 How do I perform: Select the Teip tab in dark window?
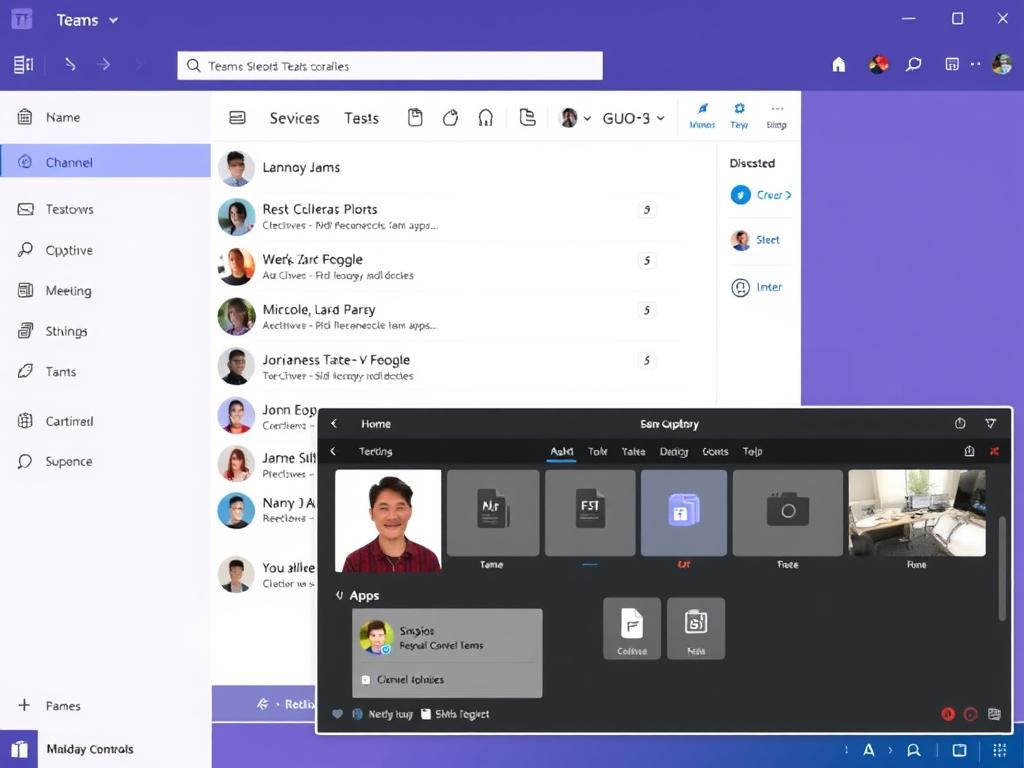tap(752, 451)
